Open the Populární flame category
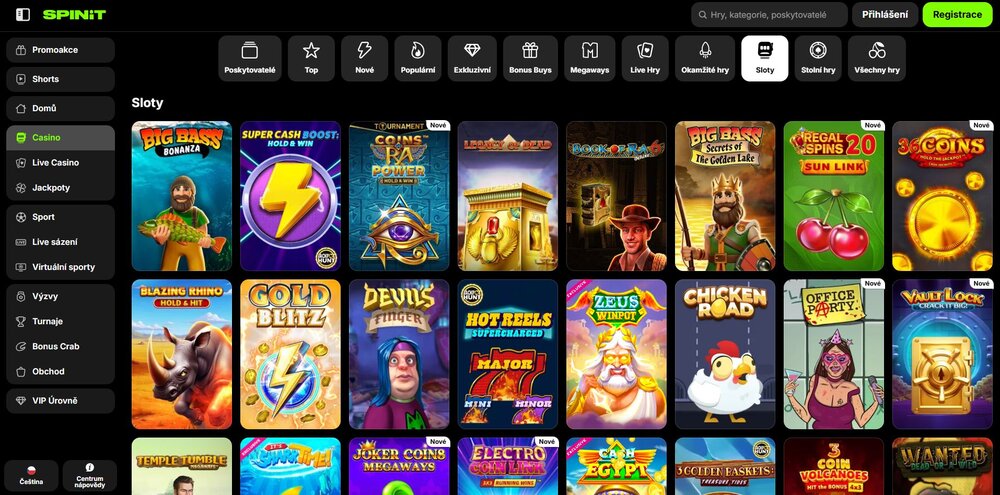The height and width of the screenshot is (495, 1000). coord(417,58)
